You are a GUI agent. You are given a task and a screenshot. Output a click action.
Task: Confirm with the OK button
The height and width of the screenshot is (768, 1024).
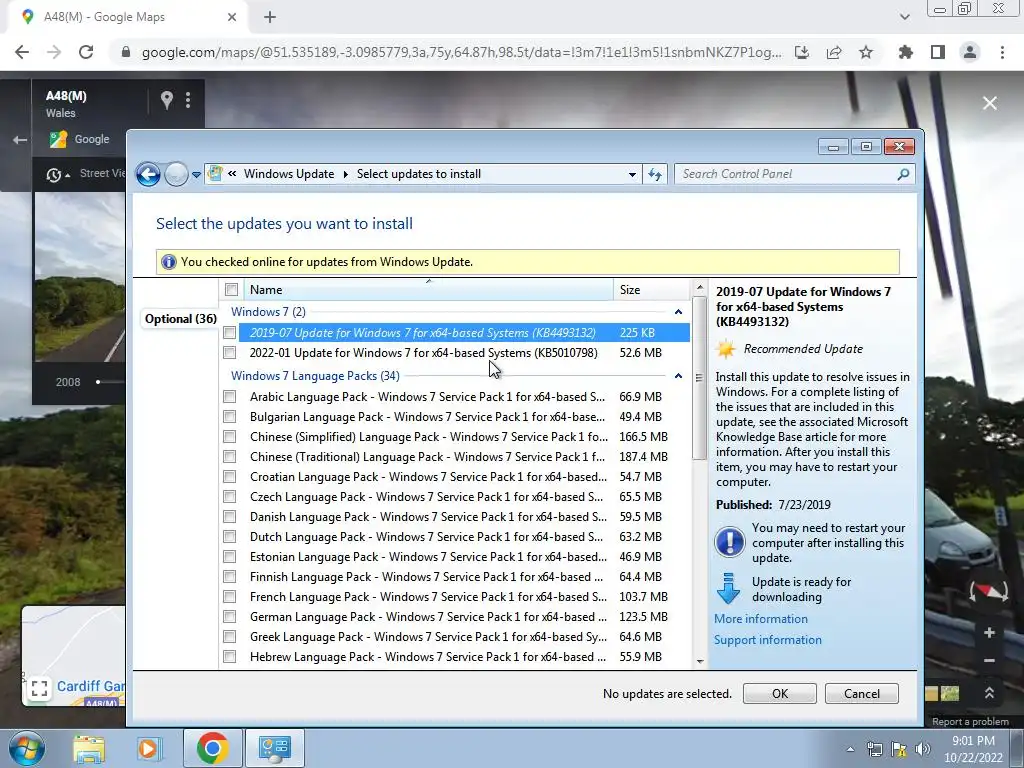(x=780, y=694)
